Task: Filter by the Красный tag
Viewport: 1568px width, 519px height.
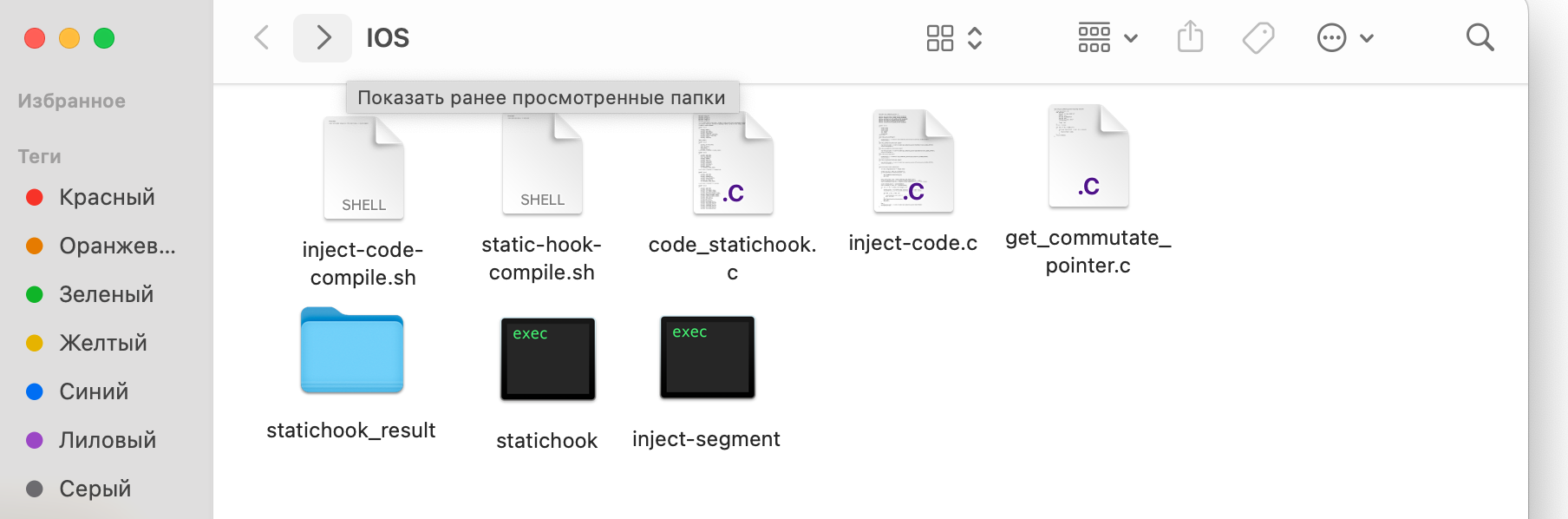Action: (x=107, y=197)
